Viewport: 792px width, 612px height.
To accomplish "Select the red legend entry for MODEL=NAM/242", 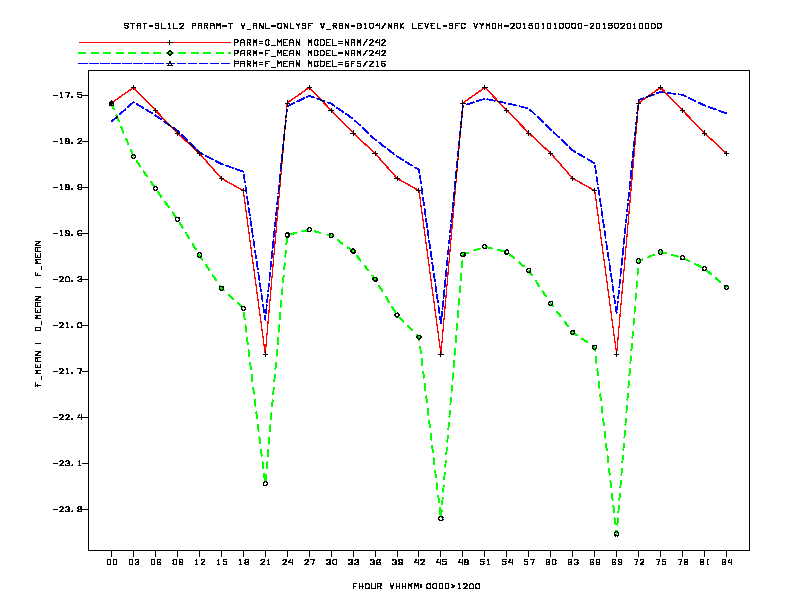I will point(233,42).
